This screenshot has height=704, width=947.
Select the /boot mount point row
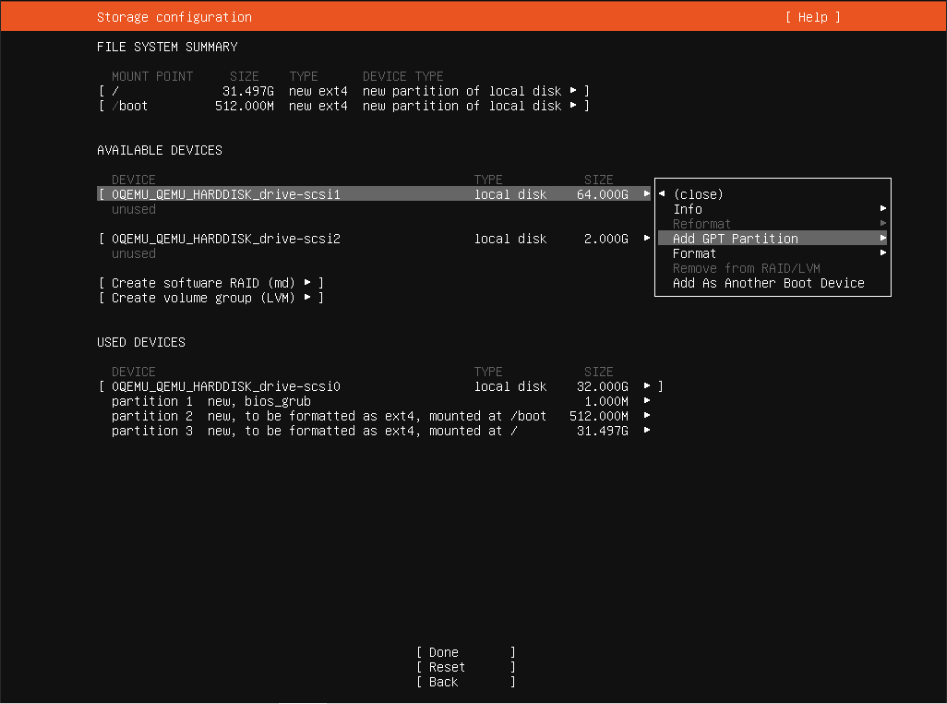click(x=340, y=106)
